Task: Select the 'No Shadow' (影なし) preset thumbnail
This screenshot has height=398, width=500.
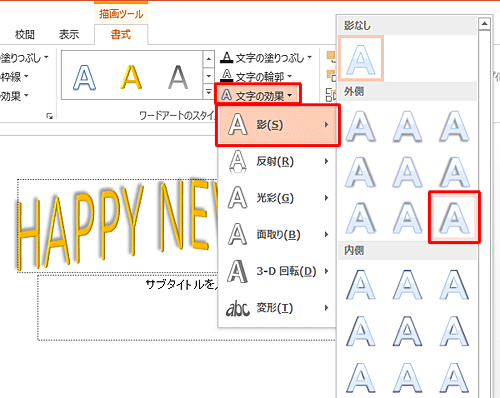Action: (x=361, y=58)
